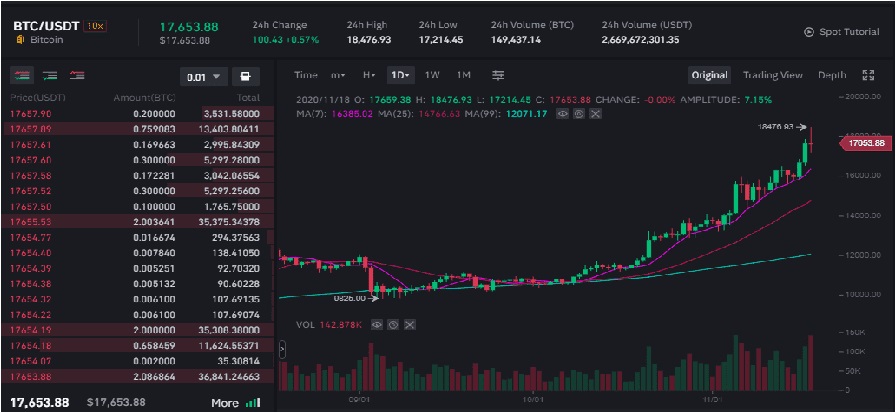
Task: Open the VOL indicator settings icon
Action: click(393, 325)
